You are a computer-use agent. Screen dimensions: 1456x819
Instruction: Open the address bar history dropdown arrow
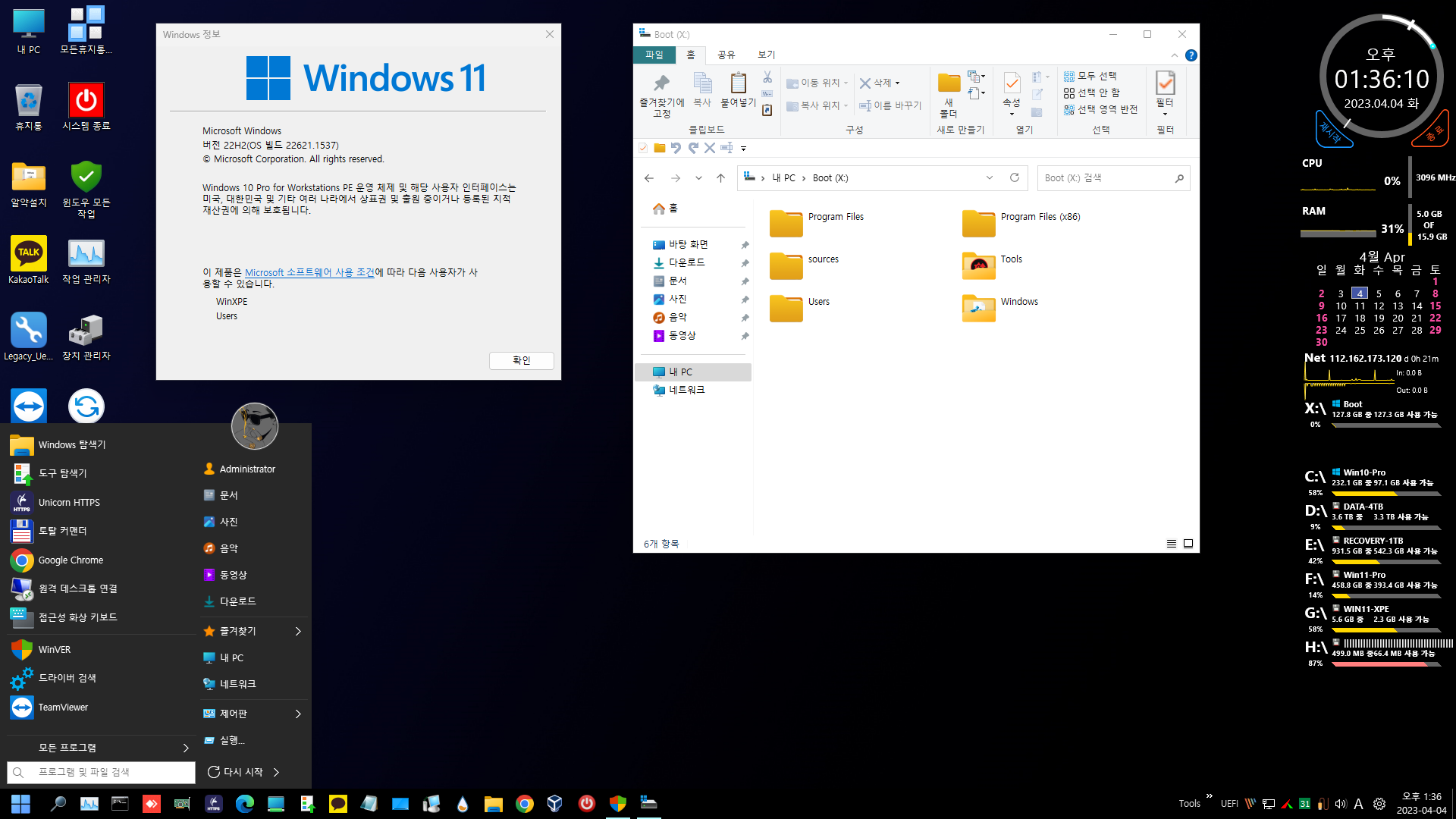click(989, 177)
